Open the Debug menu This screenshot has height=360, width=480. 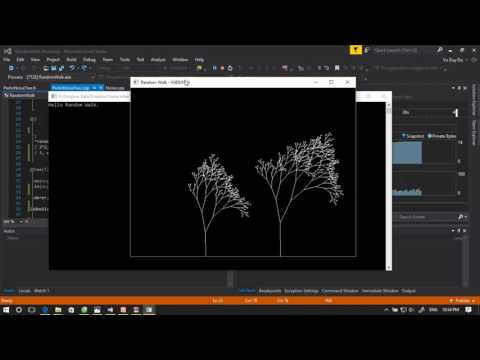pyautogui.click(x=89, y=60)
